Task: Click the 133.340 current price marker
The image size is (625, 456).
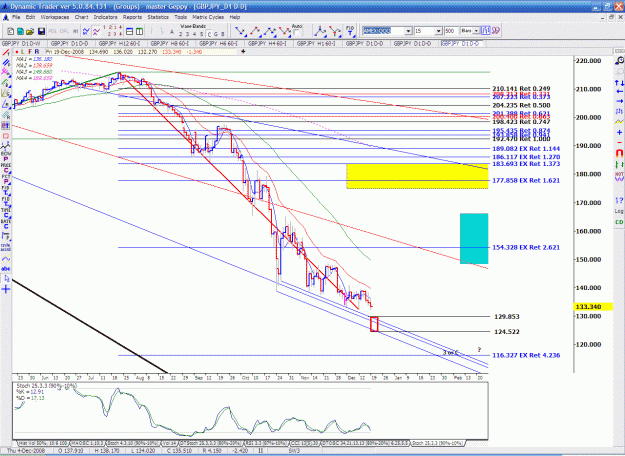Action: click(x=593, y=307)
